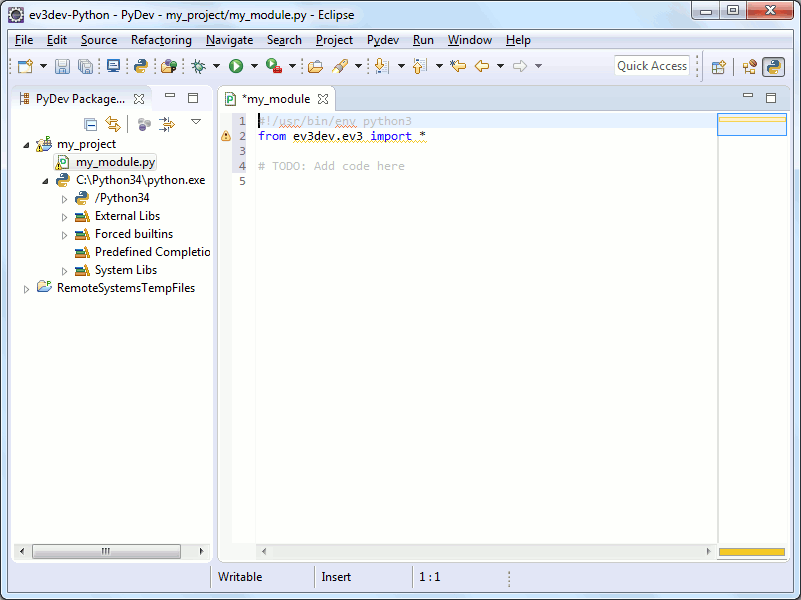
Task: Click the warning marker on line 2
Action: click(x=225, y=136)
